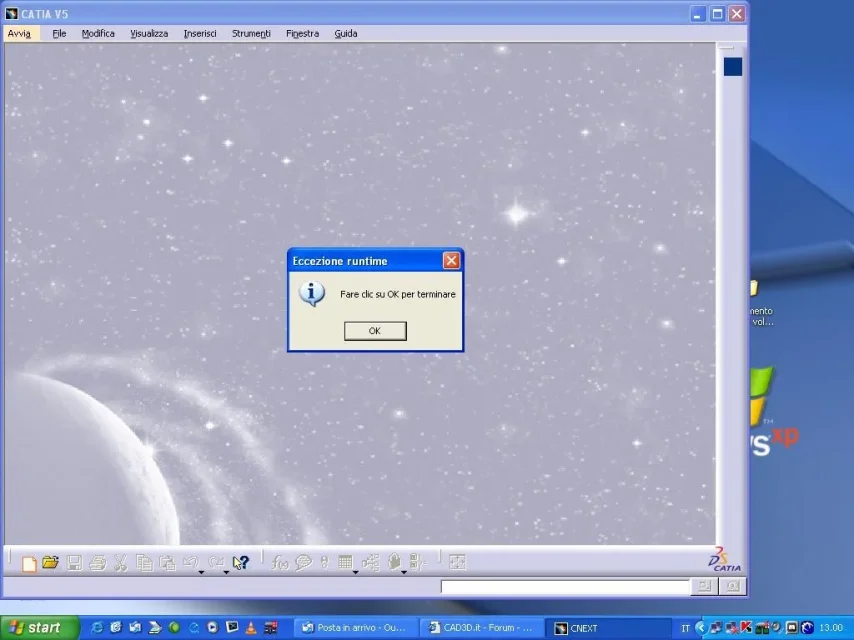Image resolution: width=854 pixels, height=640 pixels.
Task: Expand the Lock icon dropdown arrow
Action: coord(404,572)
